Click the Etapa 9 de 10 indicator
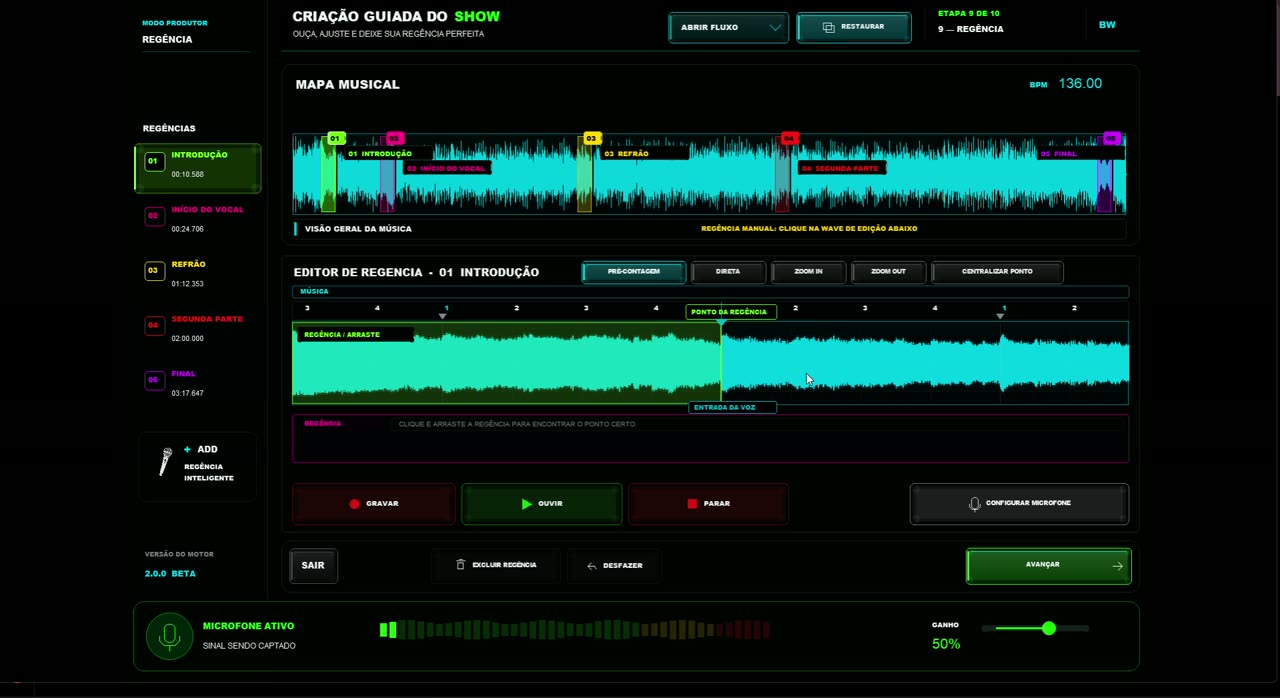1280x698 pixels. tap(968, 14)
